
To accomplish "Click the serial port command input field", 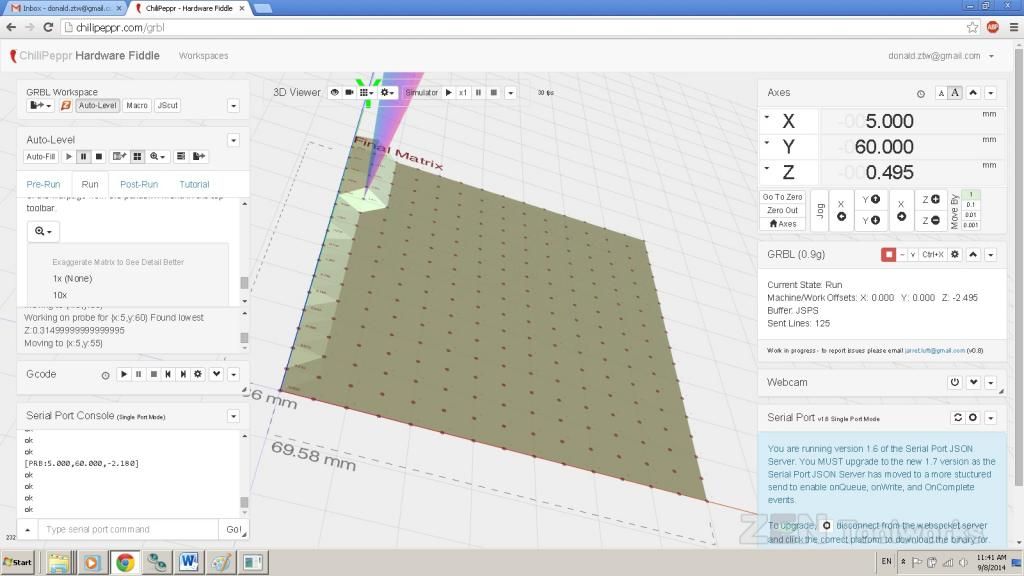I will 120,529.
